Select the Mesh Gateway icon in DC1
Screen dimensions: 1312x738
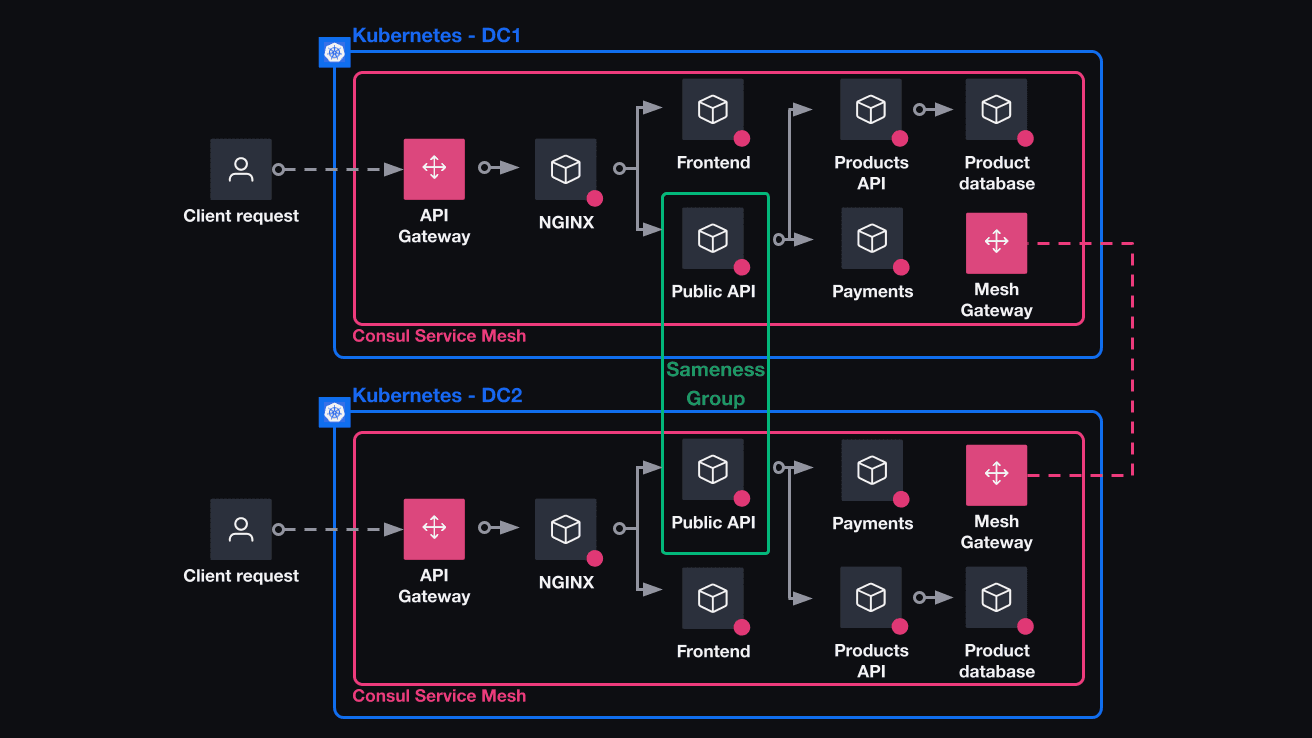[997, 243]
